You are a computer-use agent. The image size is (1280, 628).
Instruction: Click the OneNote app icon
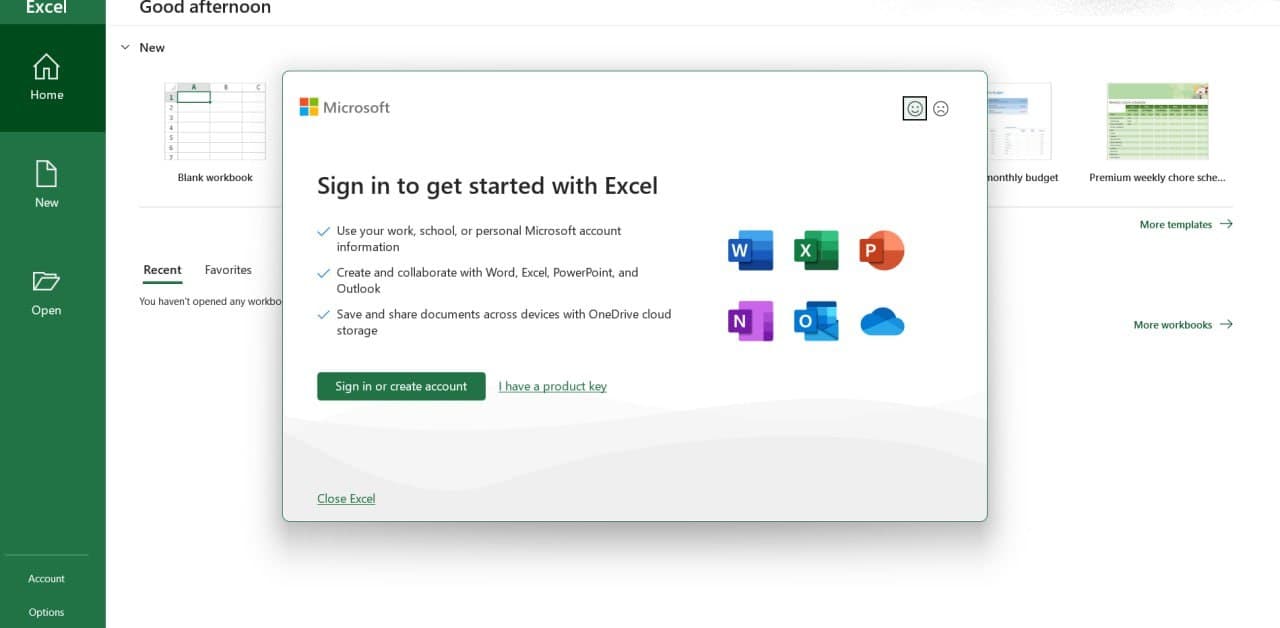751,321
